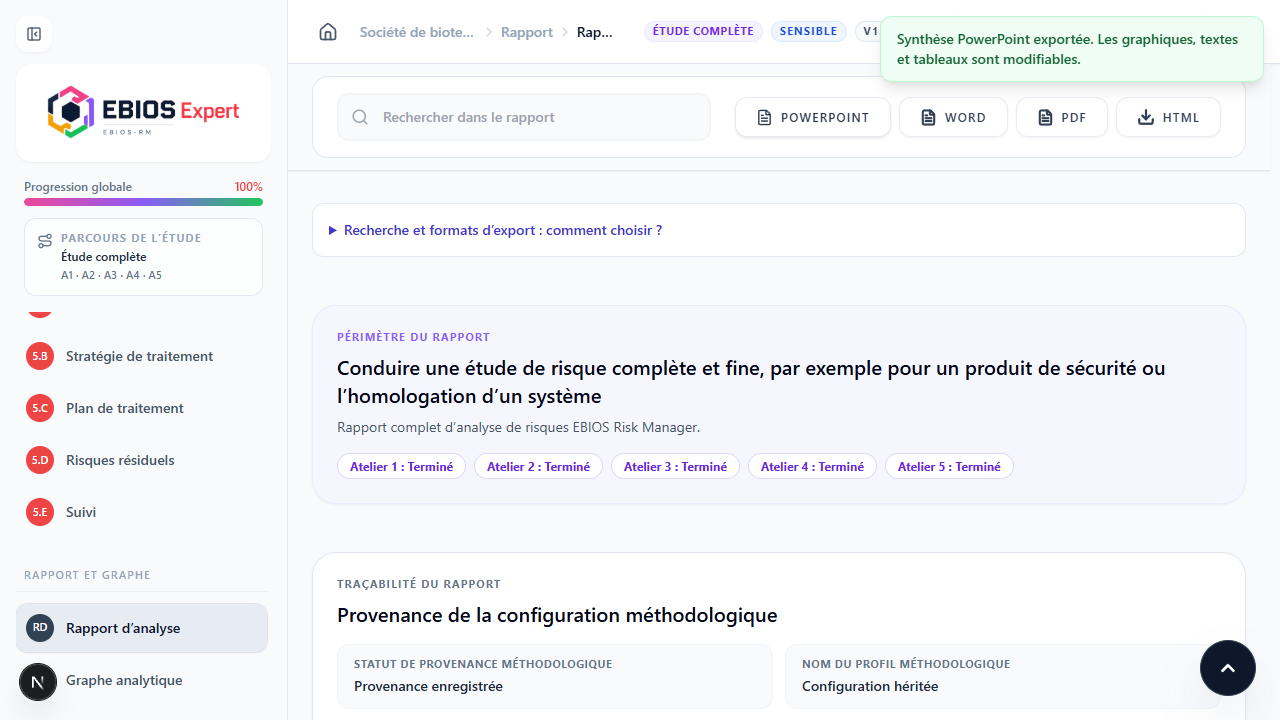Click the EBIOS Expert logo
Viewport: 1280px width, 720px height.
[x=143, y=112]
